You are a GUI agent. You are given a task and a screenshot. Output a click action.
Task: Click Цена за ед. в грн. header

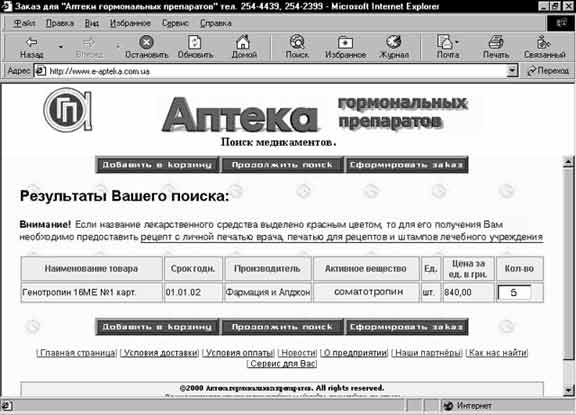[x=468, y=268]
